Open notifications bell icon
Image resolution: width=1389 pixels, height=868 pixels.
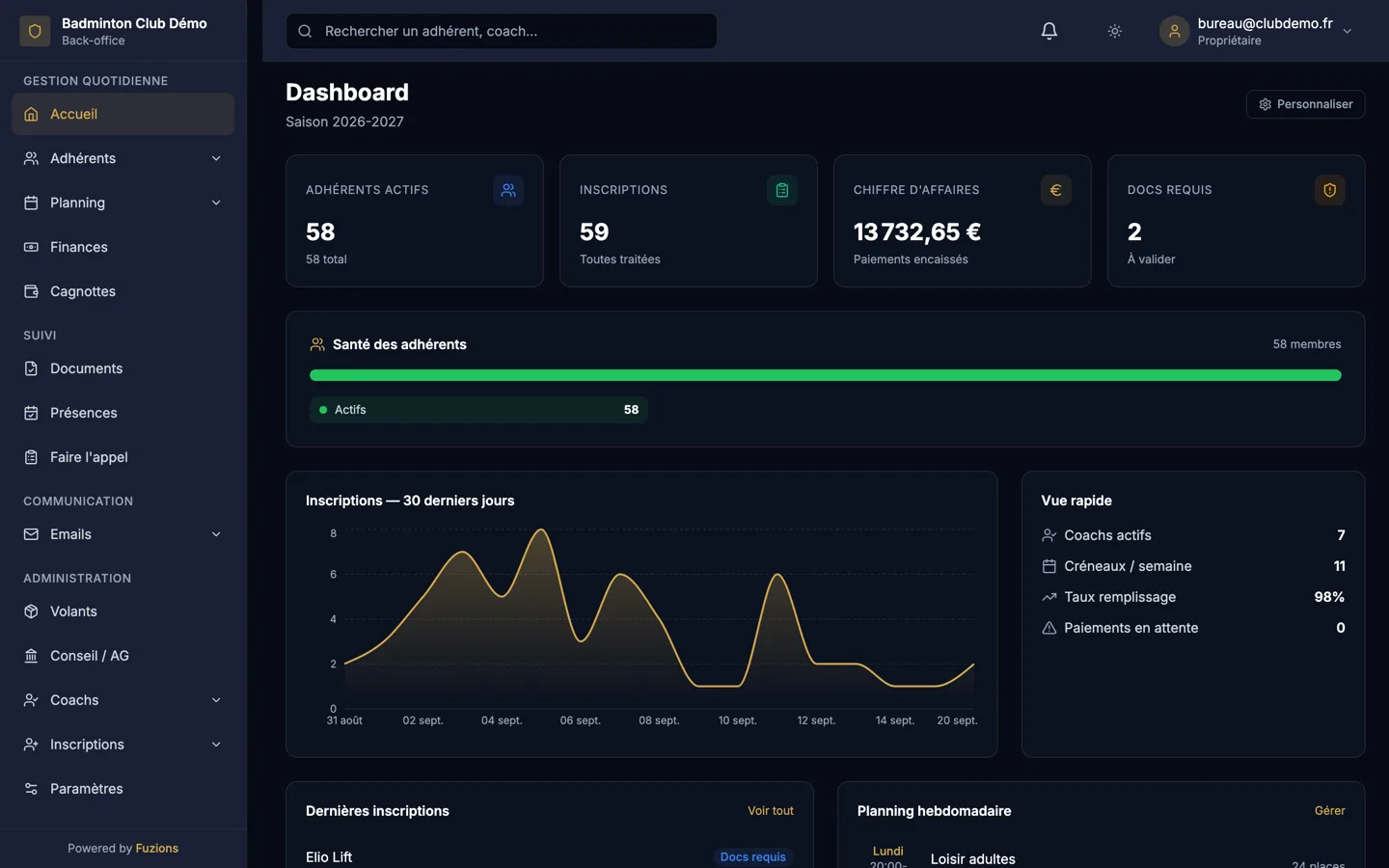pyautogui.click(x=1049, y=31)
